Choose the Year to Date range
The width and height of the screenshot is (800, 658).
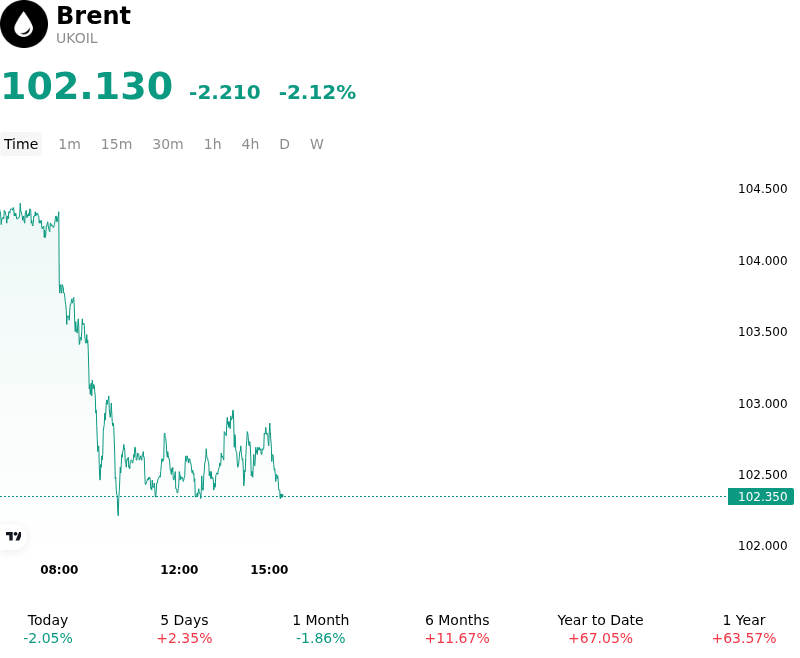[x=601, y=629]
